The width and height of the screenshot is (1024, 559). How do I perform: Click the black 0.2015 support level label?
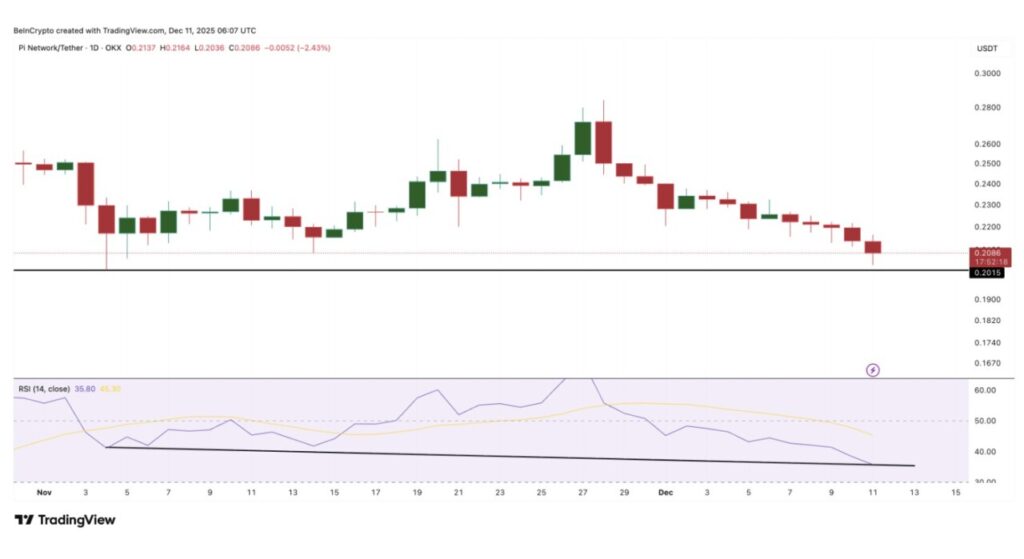pyautogui.click(x=987, y=272)
